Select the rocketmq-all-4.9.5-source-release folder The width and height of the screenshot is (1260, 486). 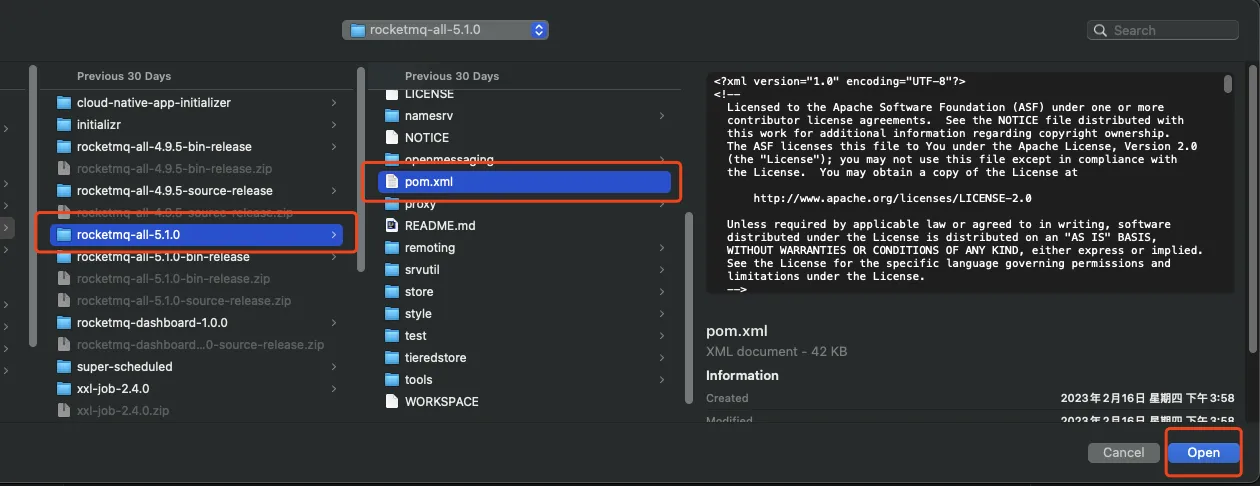(174, 191)
